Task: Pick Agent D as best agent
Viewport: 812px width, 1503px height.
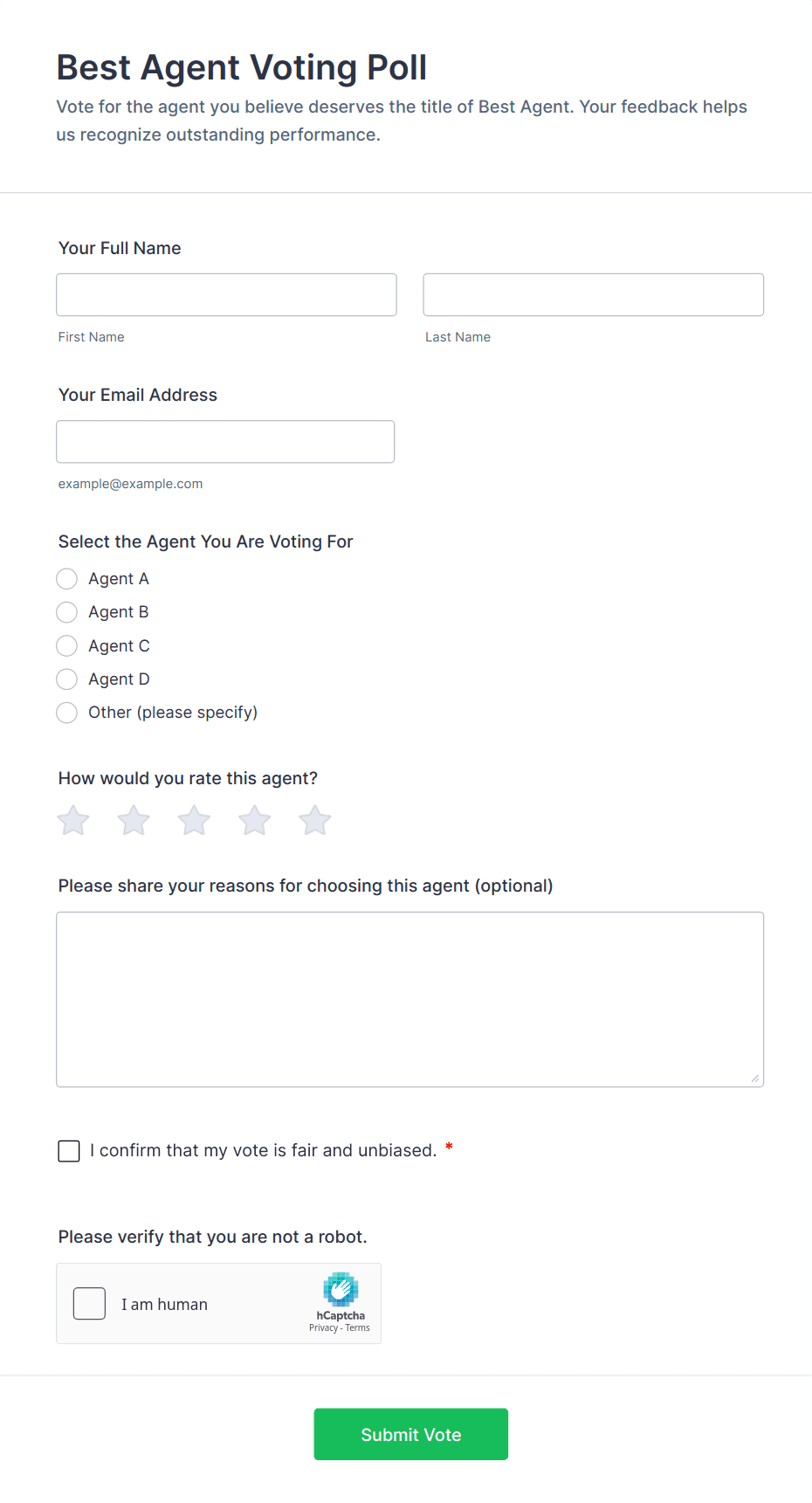Action: 66,679
